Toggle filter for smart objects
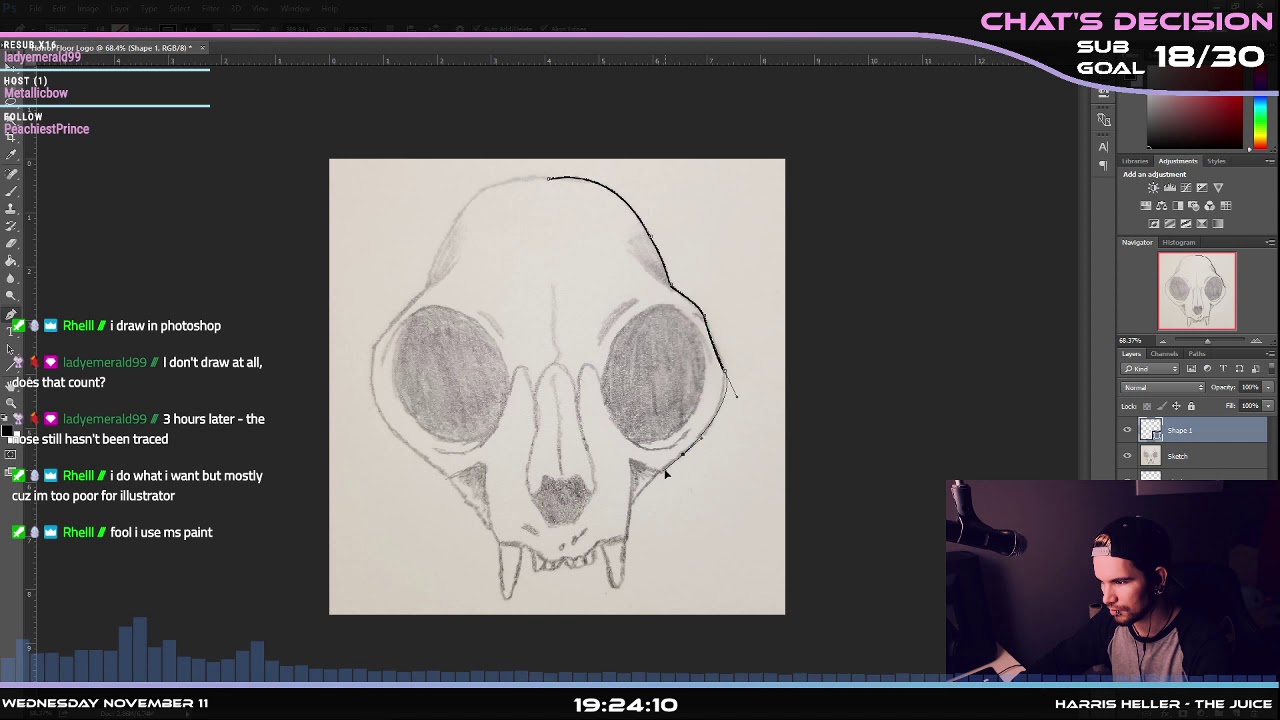 [1255, 369]
